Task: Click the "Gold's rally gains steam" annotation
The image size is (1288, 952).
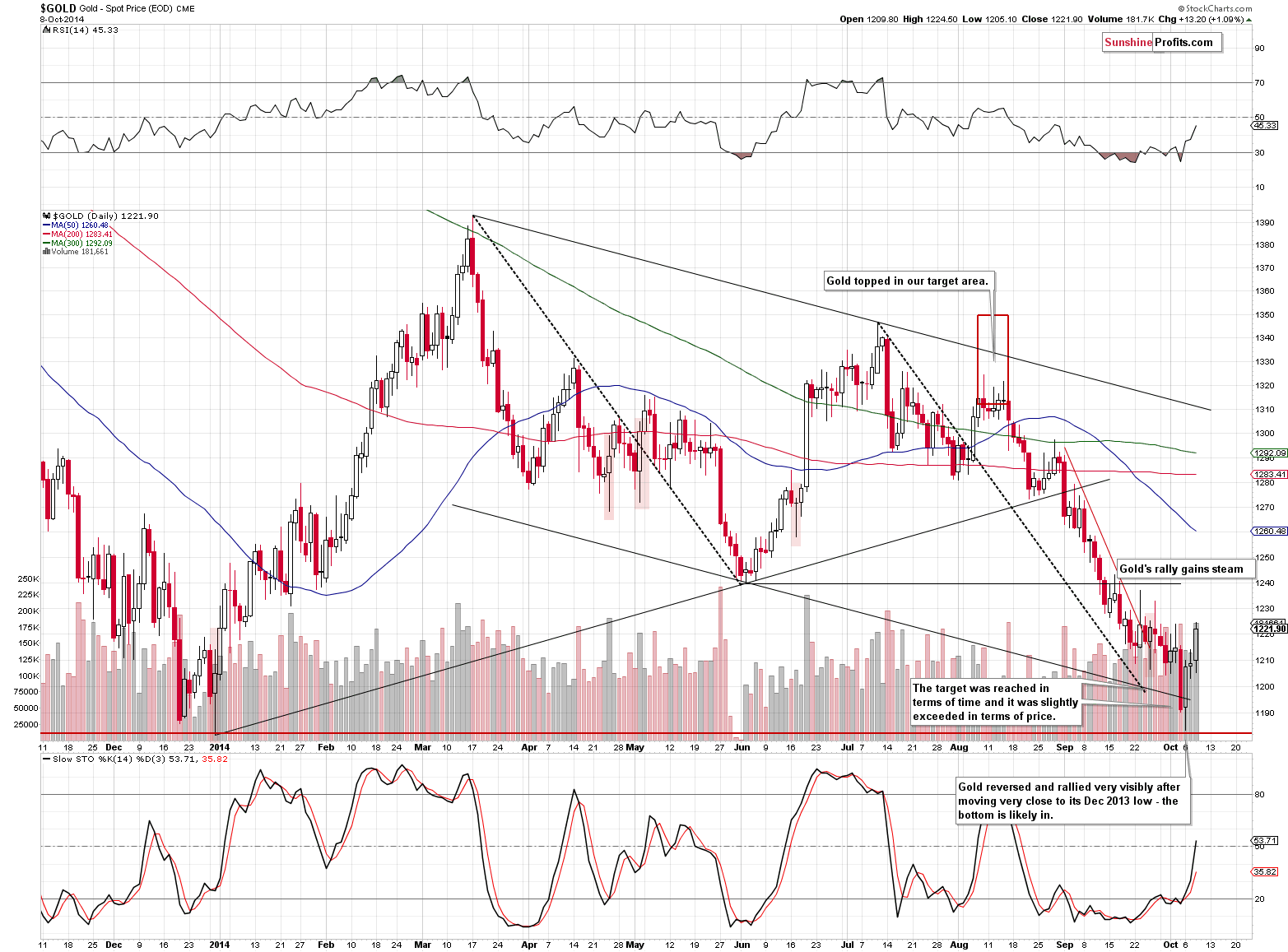Action: pyautogui.click(x=1185, y=569)
